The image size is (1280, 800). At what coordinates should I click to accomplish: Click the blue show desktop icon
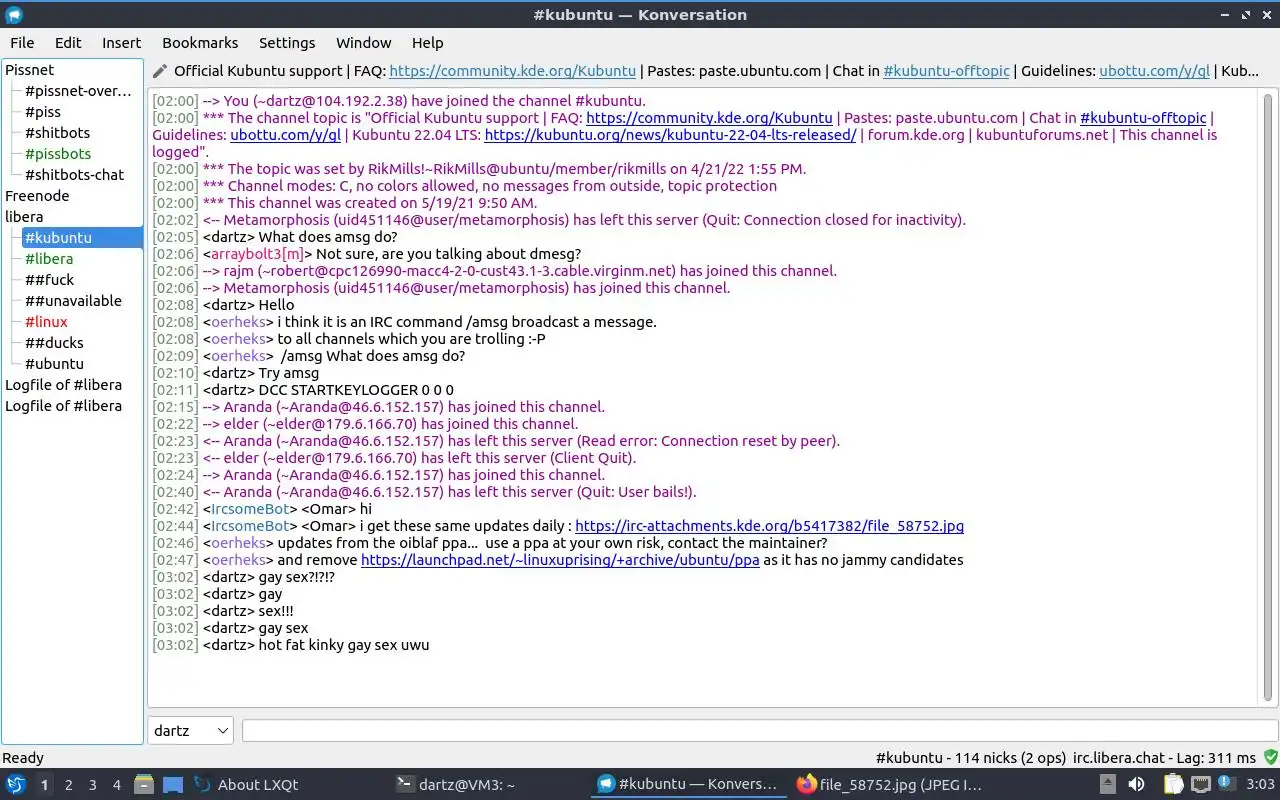173,785
